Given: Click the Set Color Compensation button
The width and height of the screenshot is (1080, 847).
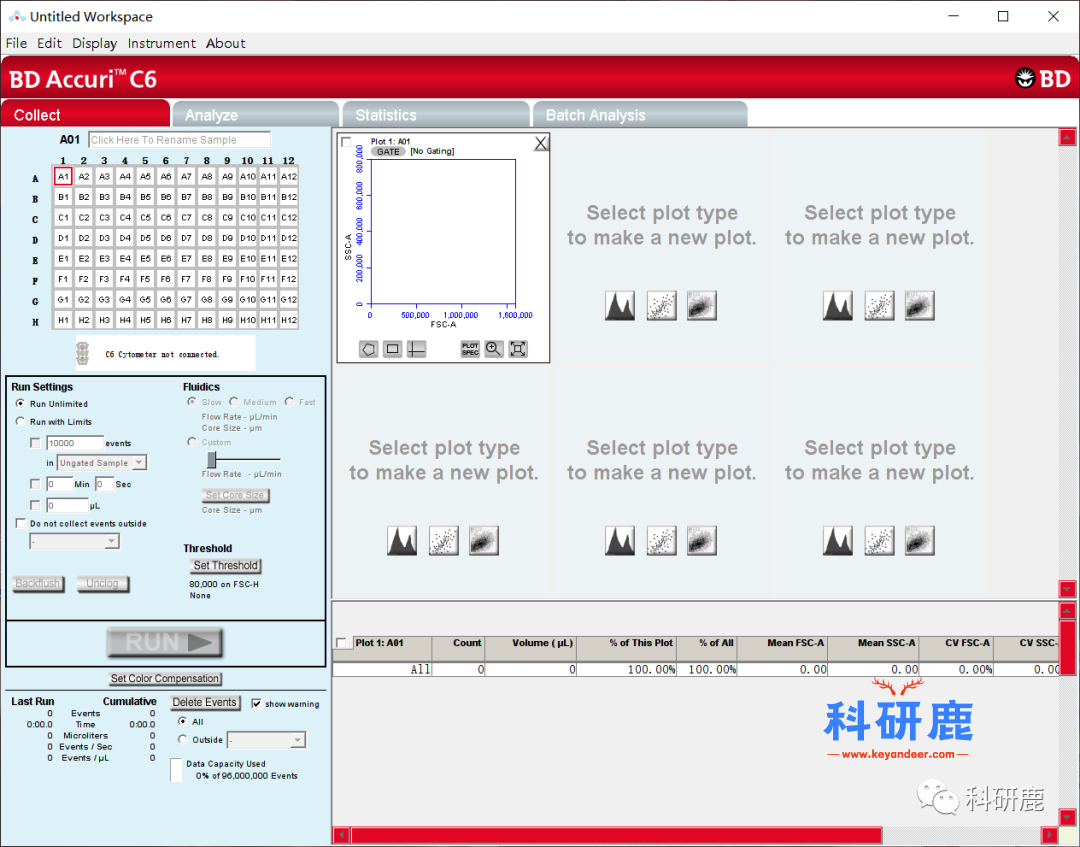Looking at the screenshot, I should pos(166,679).
